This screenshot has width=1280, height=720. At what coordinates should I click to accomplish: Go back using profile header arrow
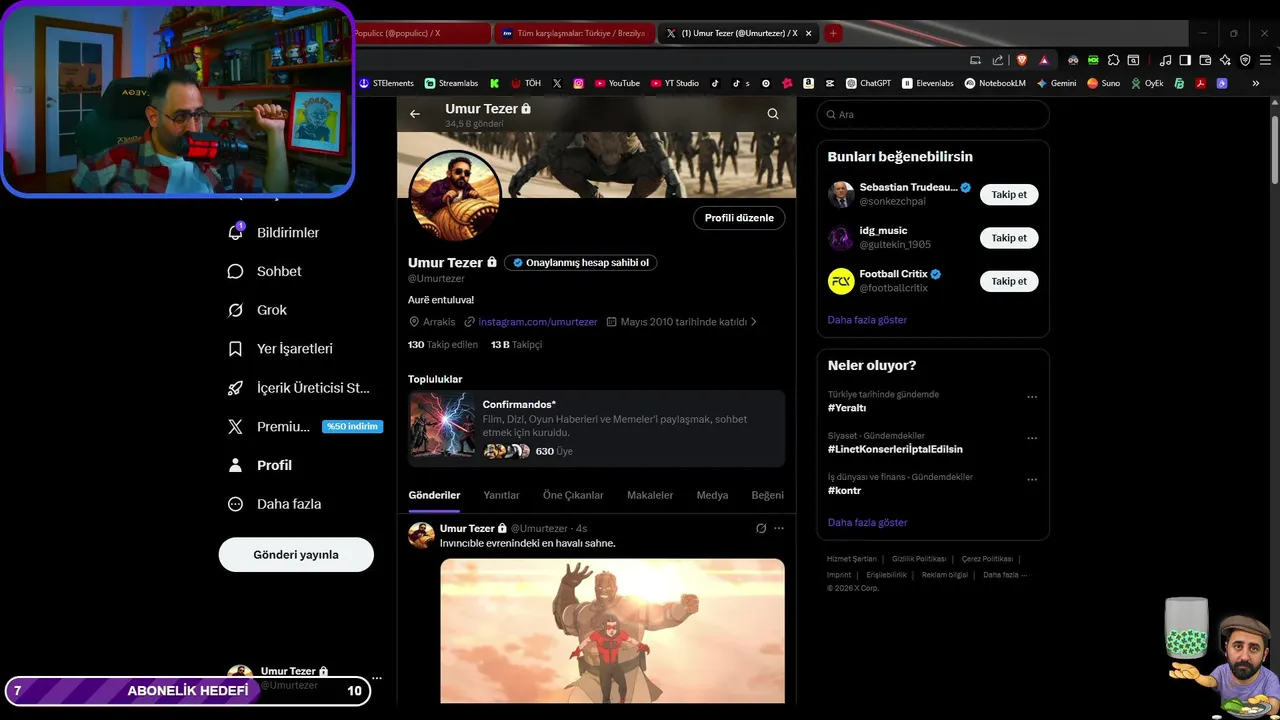[415, 114]
